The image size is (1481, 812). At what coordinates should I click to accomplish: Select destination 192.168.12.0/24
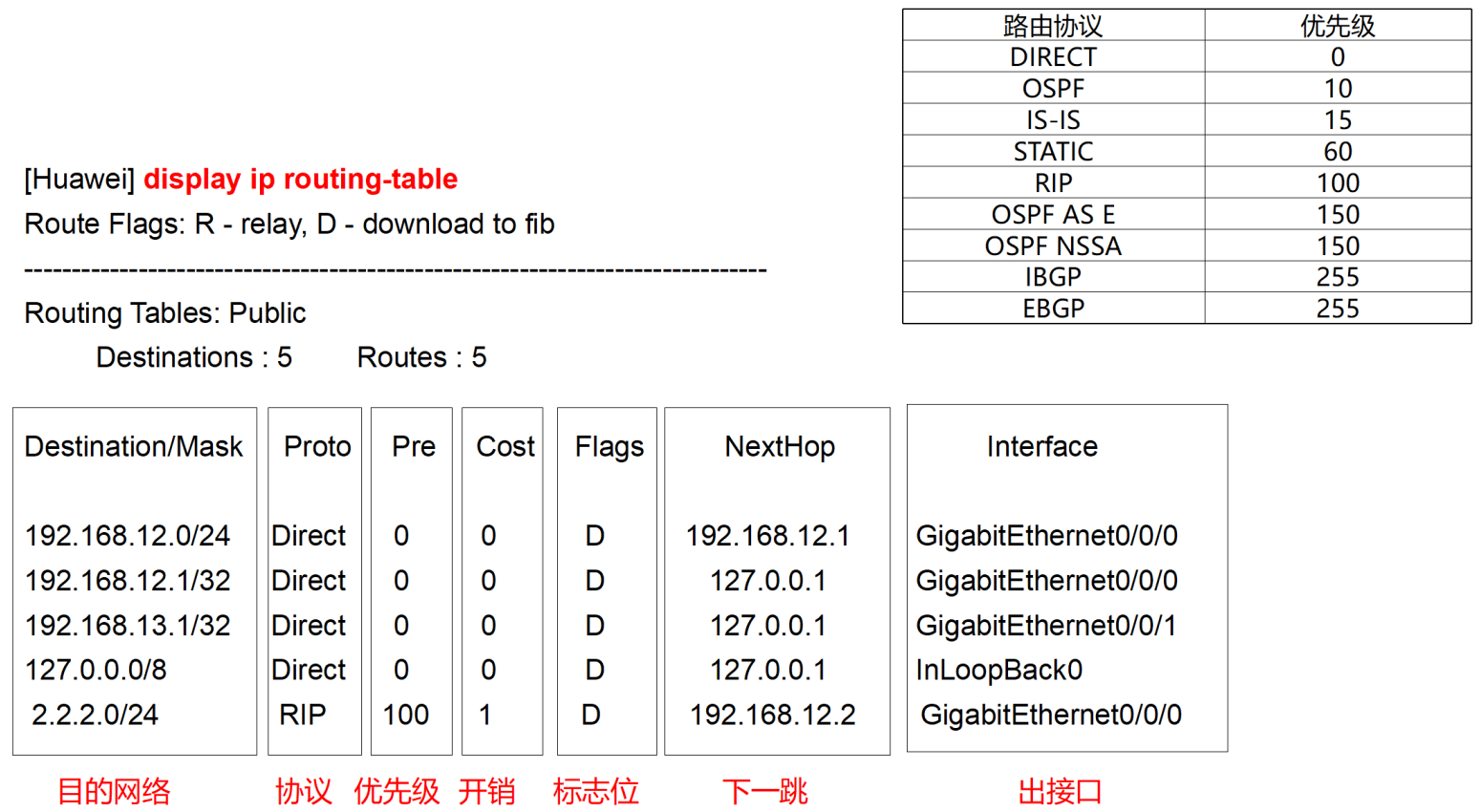(127, 536)
